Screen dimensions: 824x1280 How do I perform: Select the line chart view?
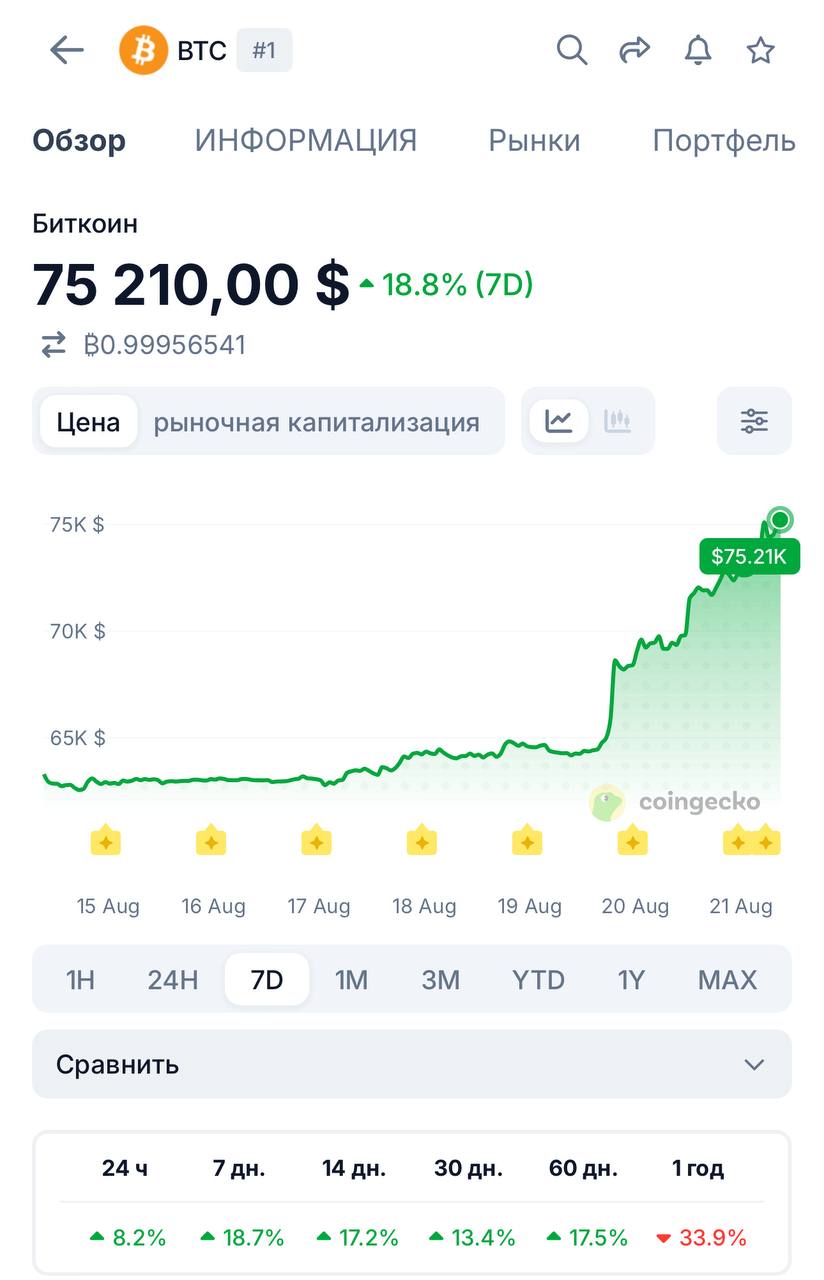click(559, 421)
